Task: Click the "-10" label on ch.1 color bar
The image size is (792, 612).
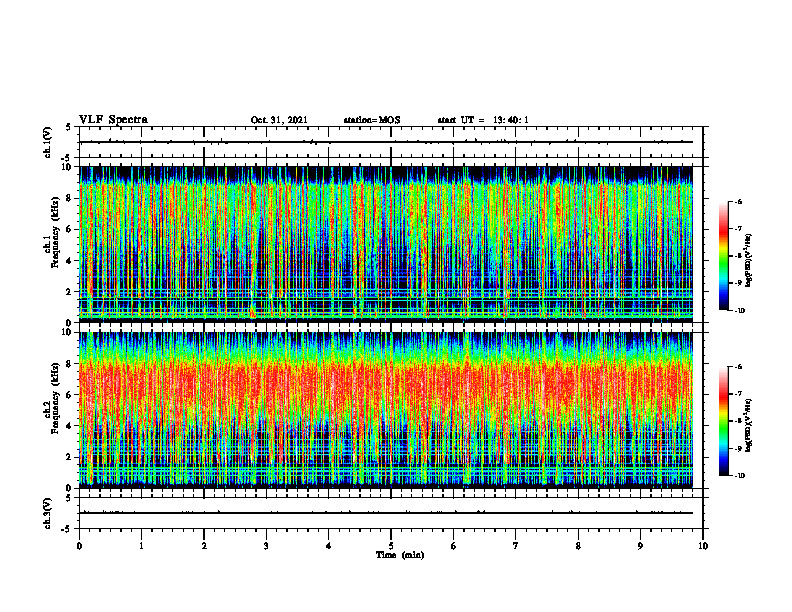Action: pyautogui.click(x=740, y=311)
